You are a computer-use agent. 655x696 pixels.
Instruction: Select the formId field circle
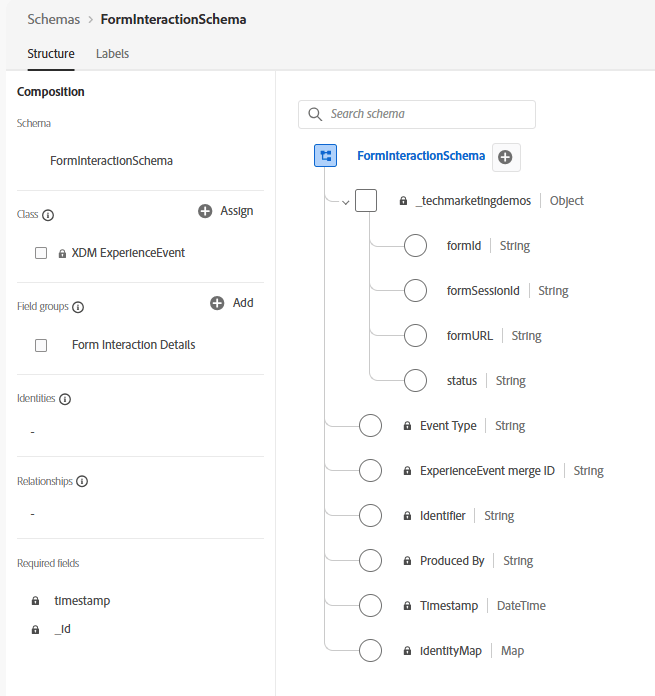(x=415, y=245)
